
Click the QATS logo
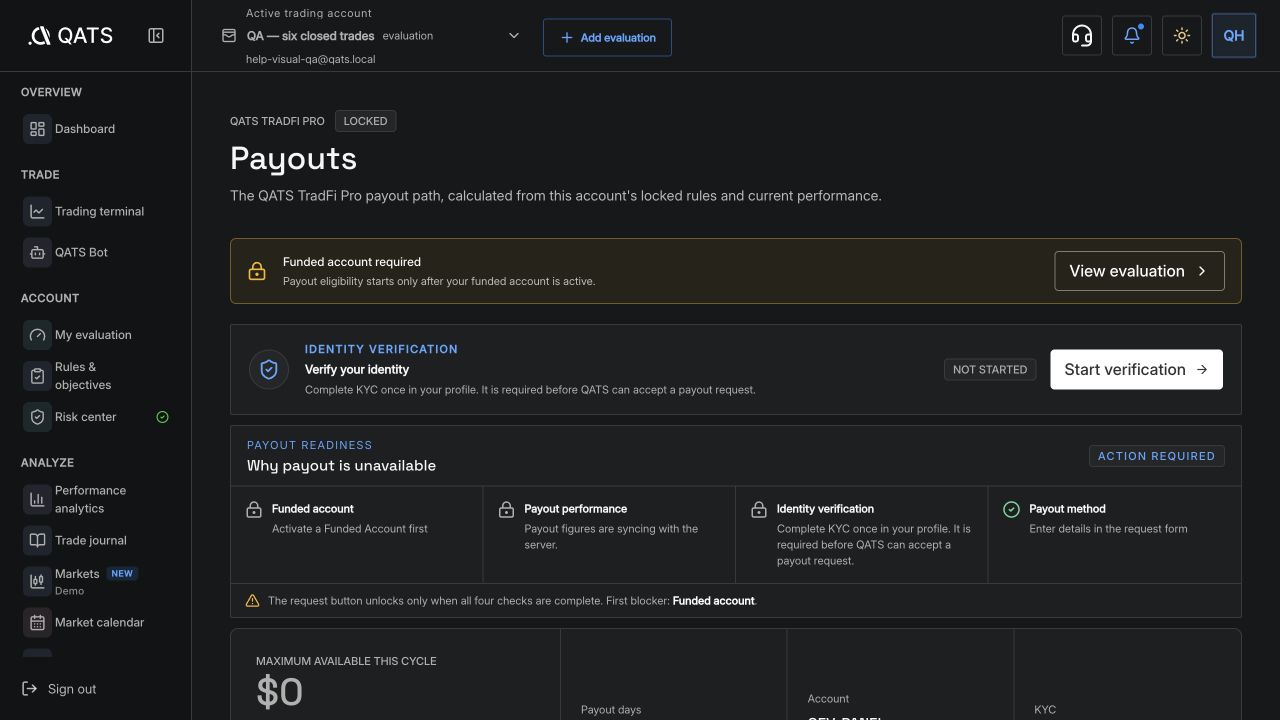70,36
